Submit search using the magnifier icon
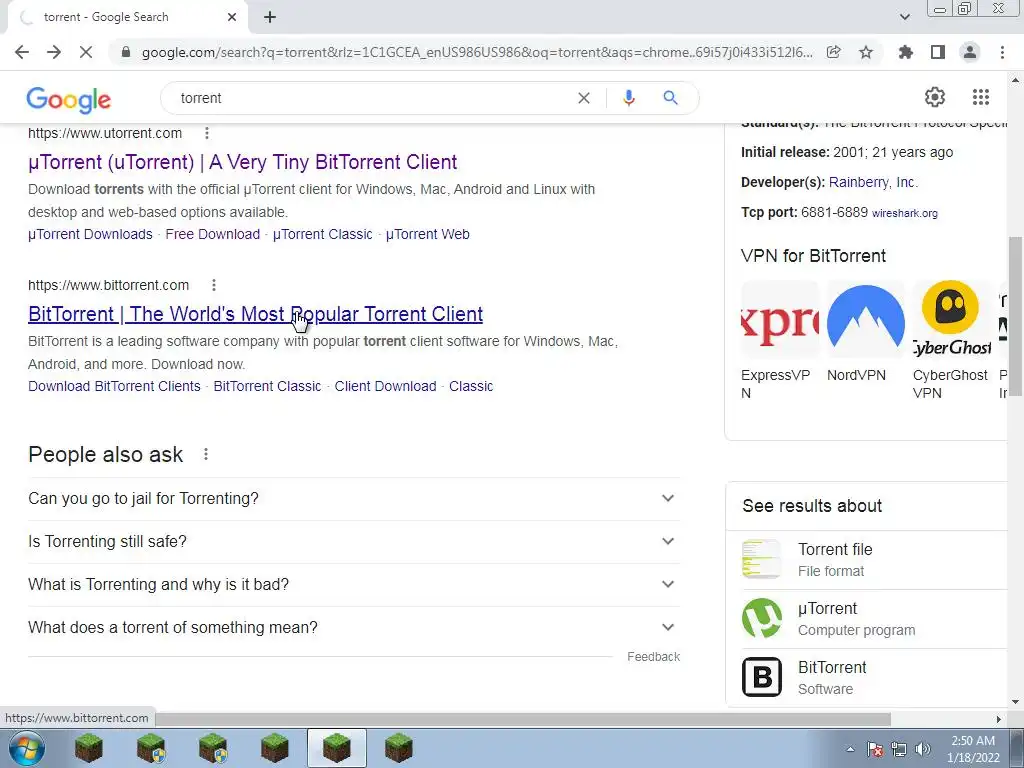1024x768 pixels. pos(670,98)
